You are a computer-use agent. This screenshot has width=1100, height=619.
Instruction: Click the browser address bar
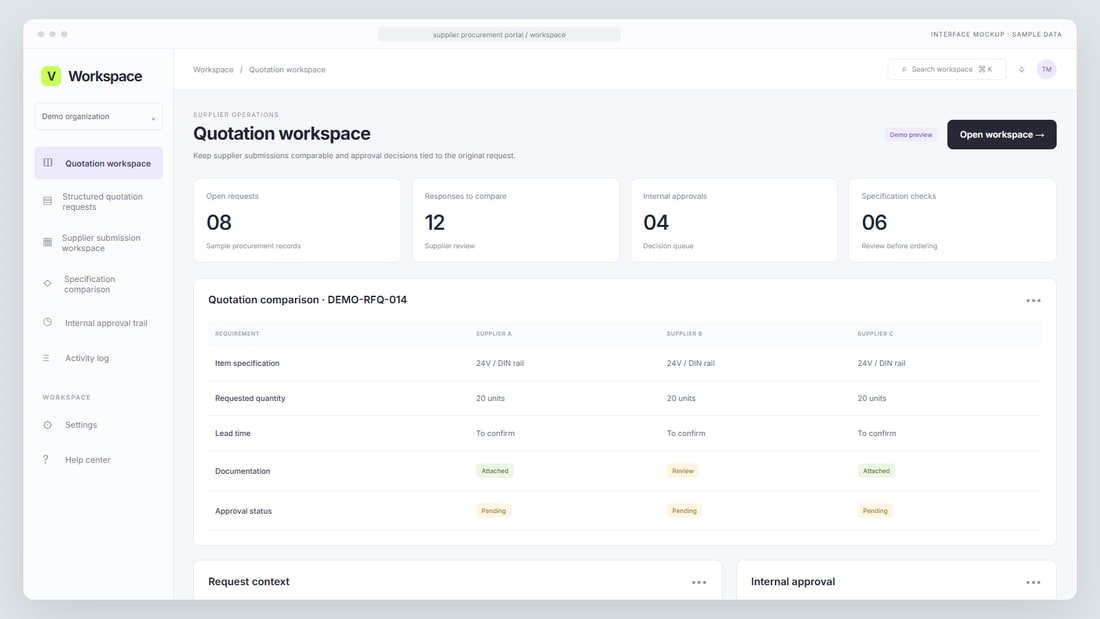(499, 34)
